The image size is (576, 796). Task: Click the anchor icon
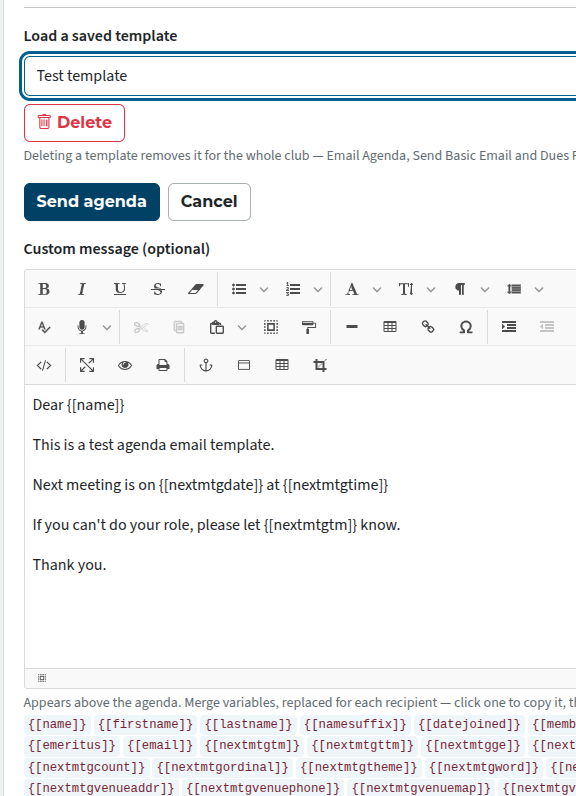pos(206,366)
